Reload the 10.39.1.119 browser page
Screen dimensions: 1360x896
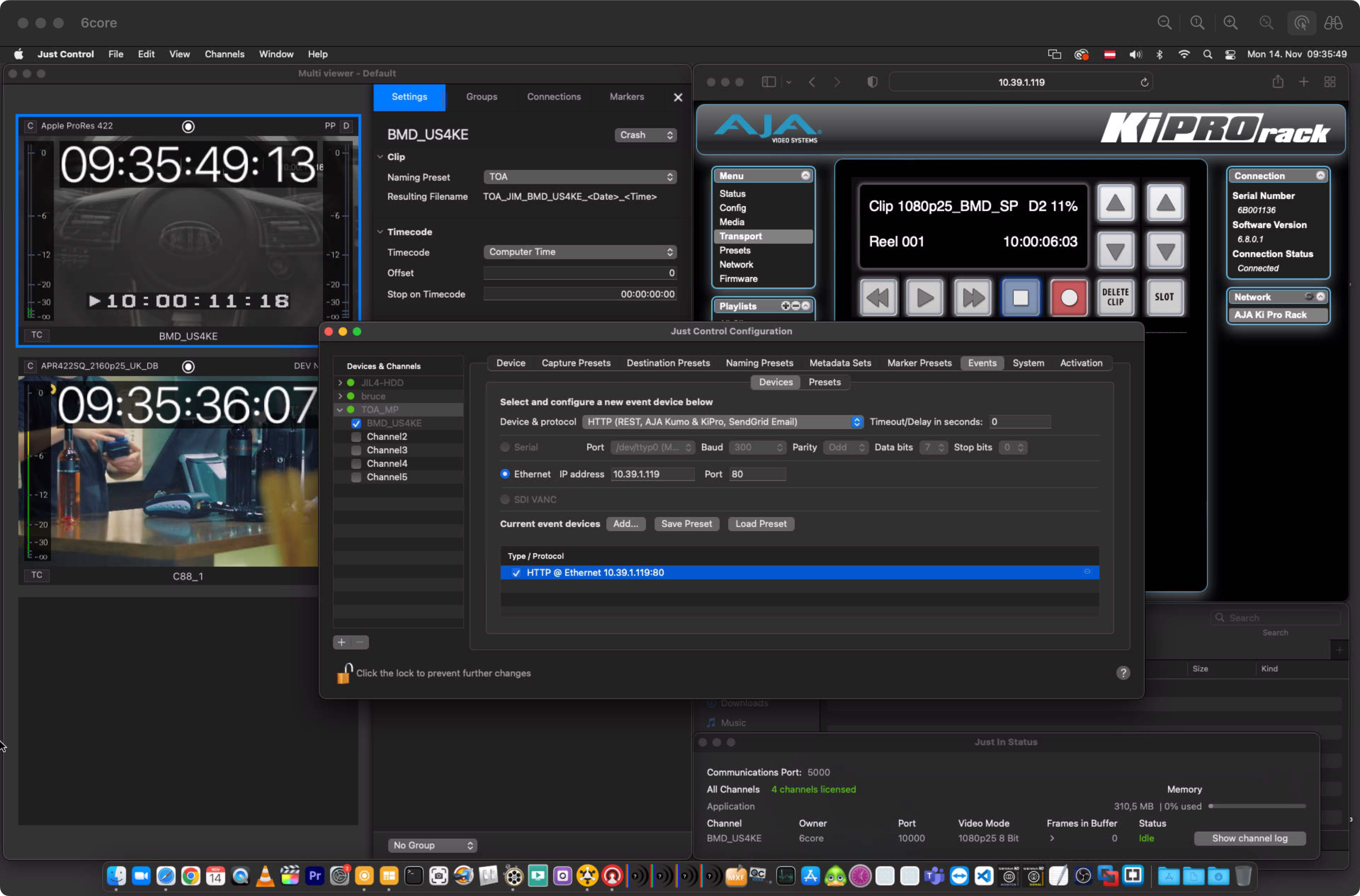point(1144,82)
